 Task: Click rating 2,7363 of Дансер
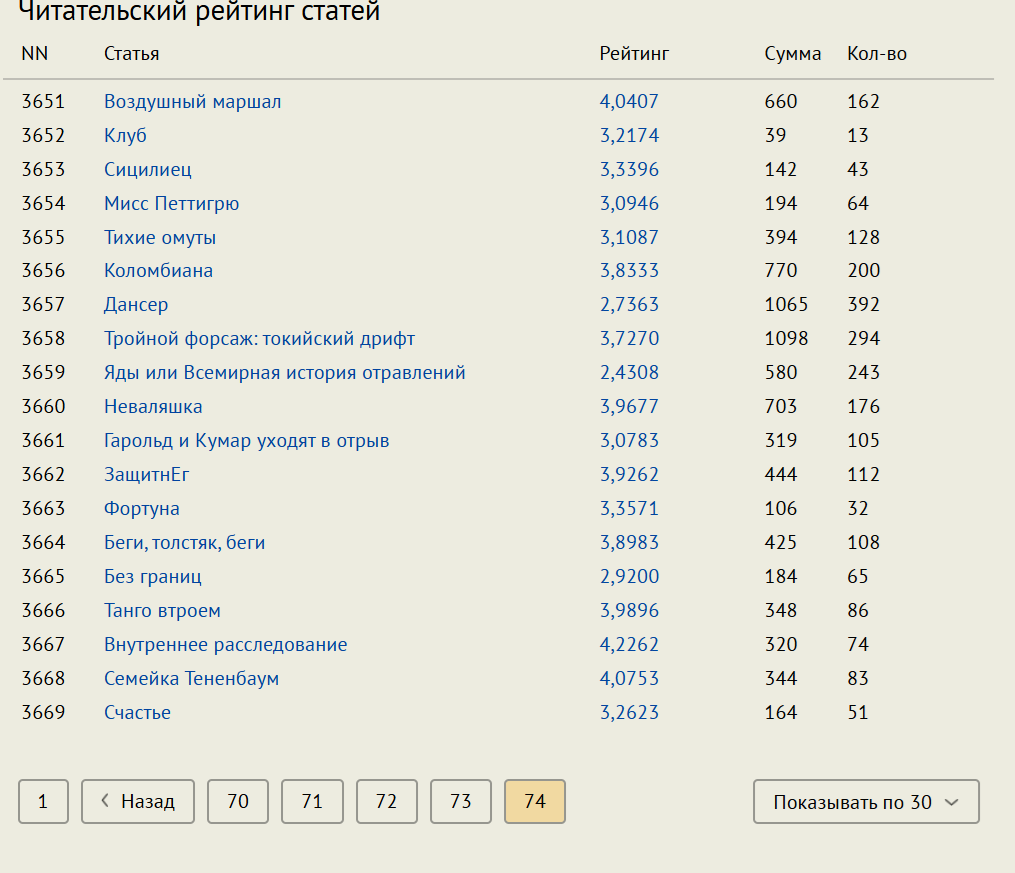[x=629, y=304]
